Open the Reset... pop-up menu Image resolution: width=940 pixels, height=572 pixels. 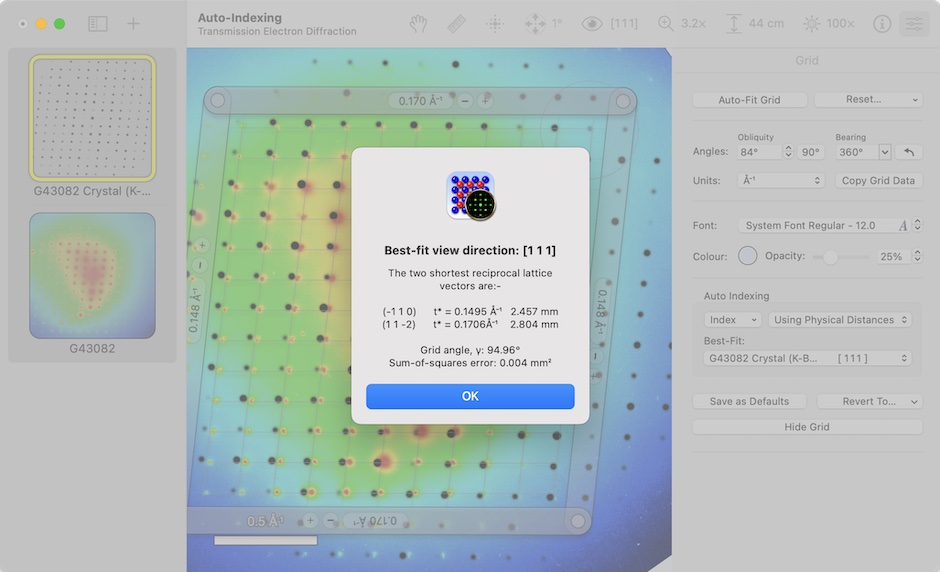point(867,100)
